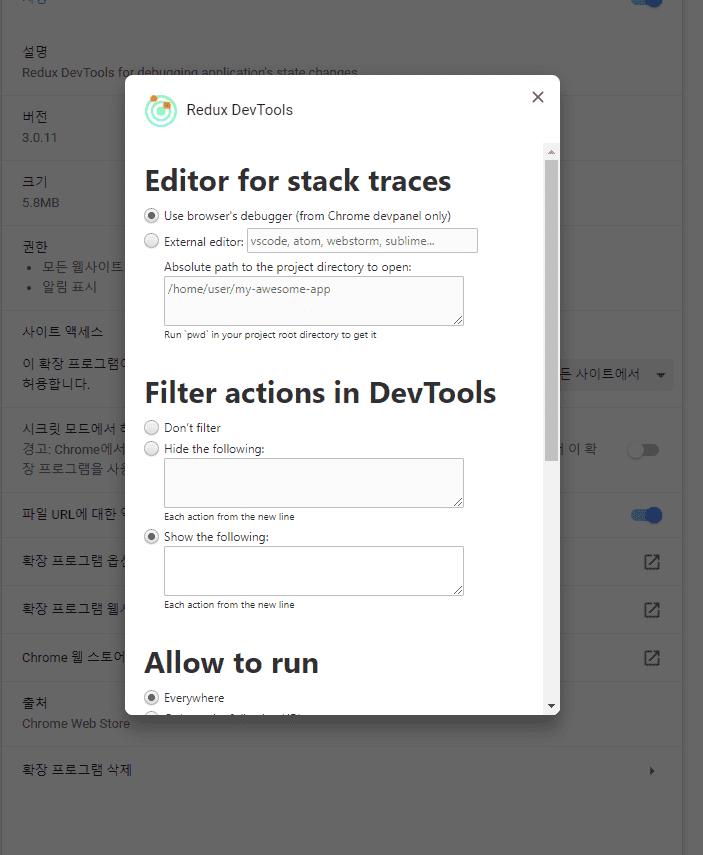Viewport: 703px width, 855px height.
Task: Click the Absolute path to the project directory label
Action: pos(287,267)
